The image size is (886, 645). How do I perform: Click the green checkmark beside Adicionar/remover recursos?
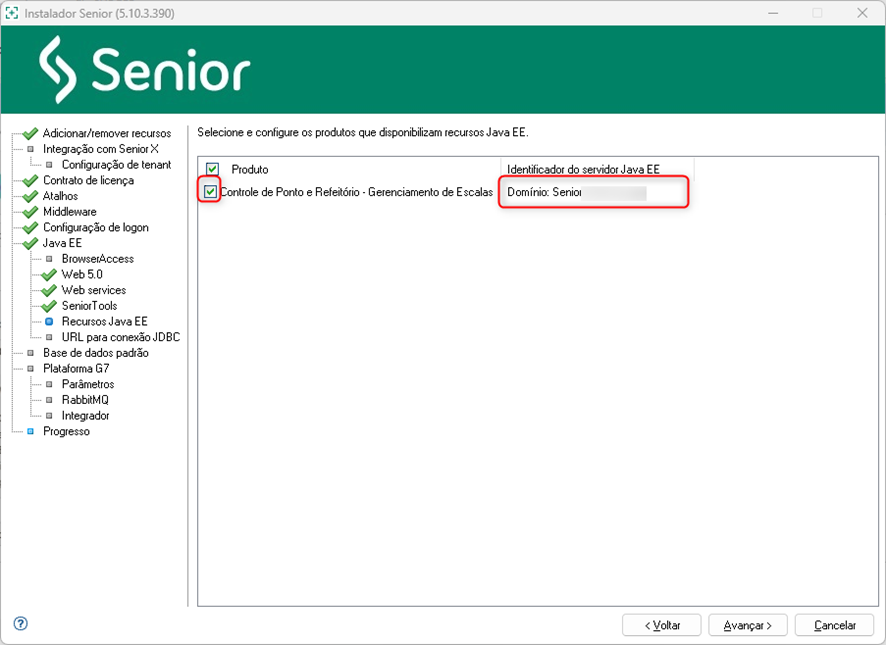click(x=30, y=133)
